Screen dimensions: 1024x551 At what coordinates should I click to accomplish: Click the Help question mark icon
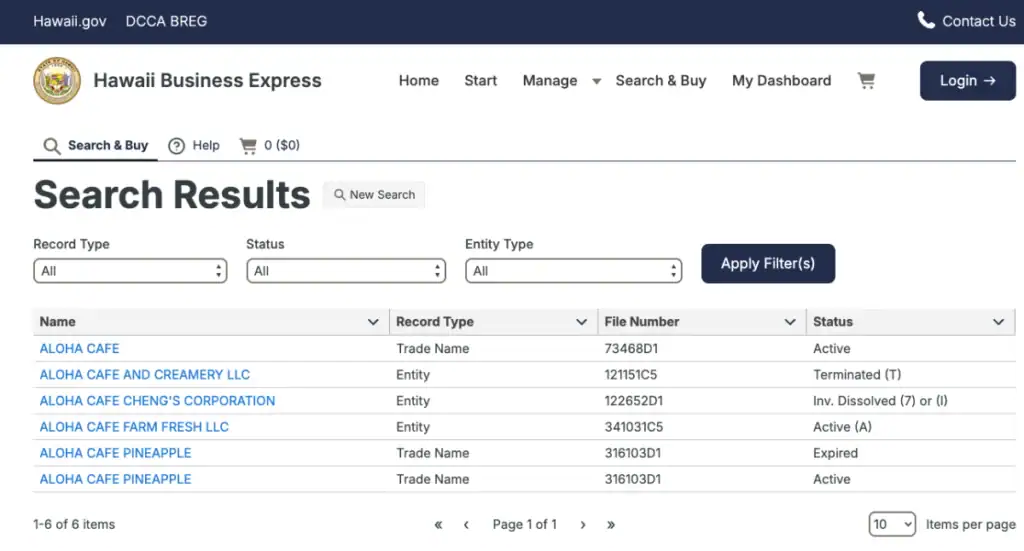(x=176, y=146)
